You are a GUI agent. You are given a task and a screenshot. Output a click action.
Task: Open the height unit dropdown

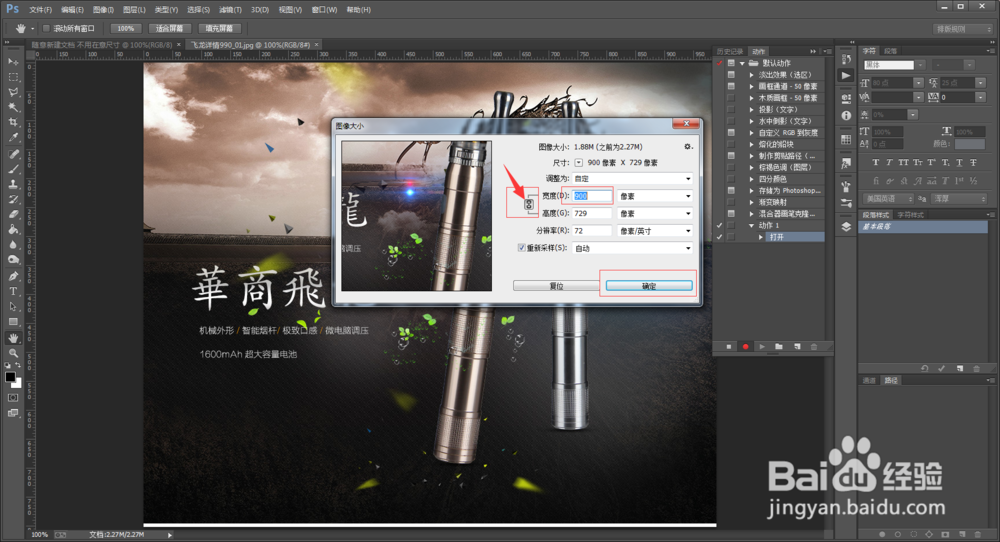pyautogui.click(x=655, y=213)
